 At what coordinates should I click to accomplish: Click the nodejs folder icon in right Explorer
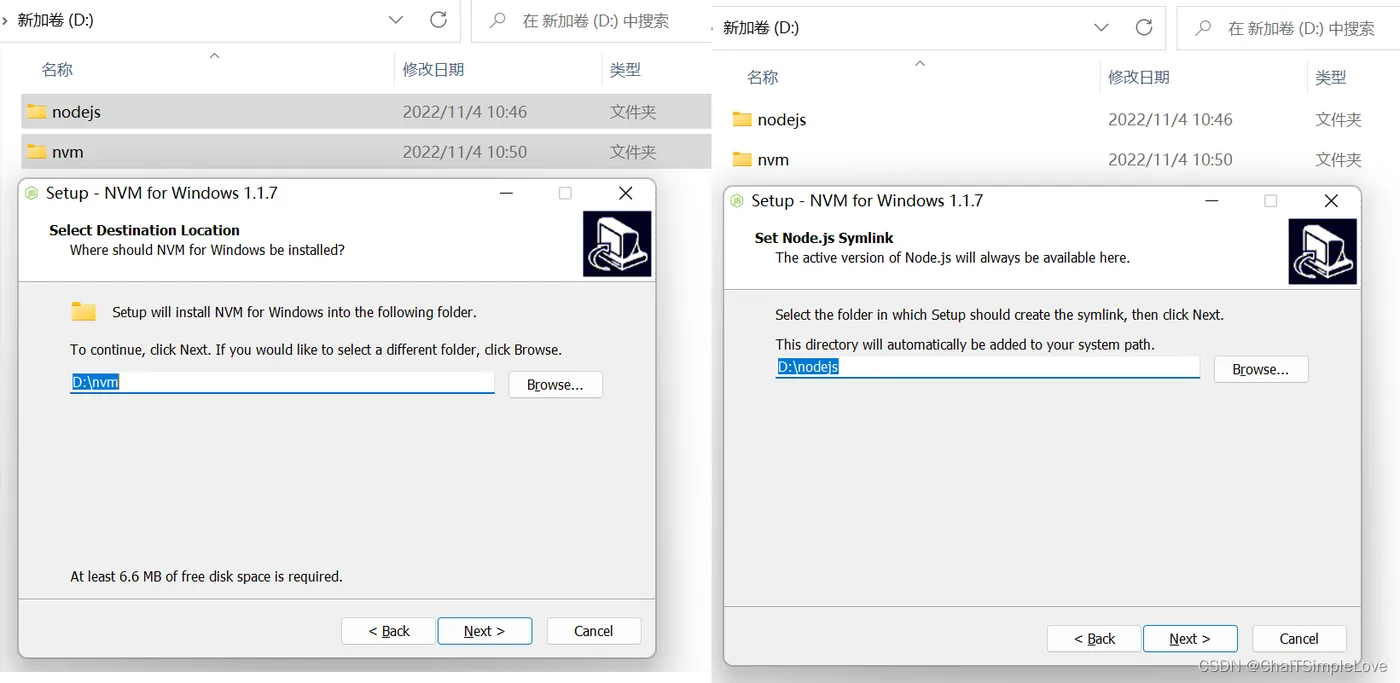tap(742, 119)
